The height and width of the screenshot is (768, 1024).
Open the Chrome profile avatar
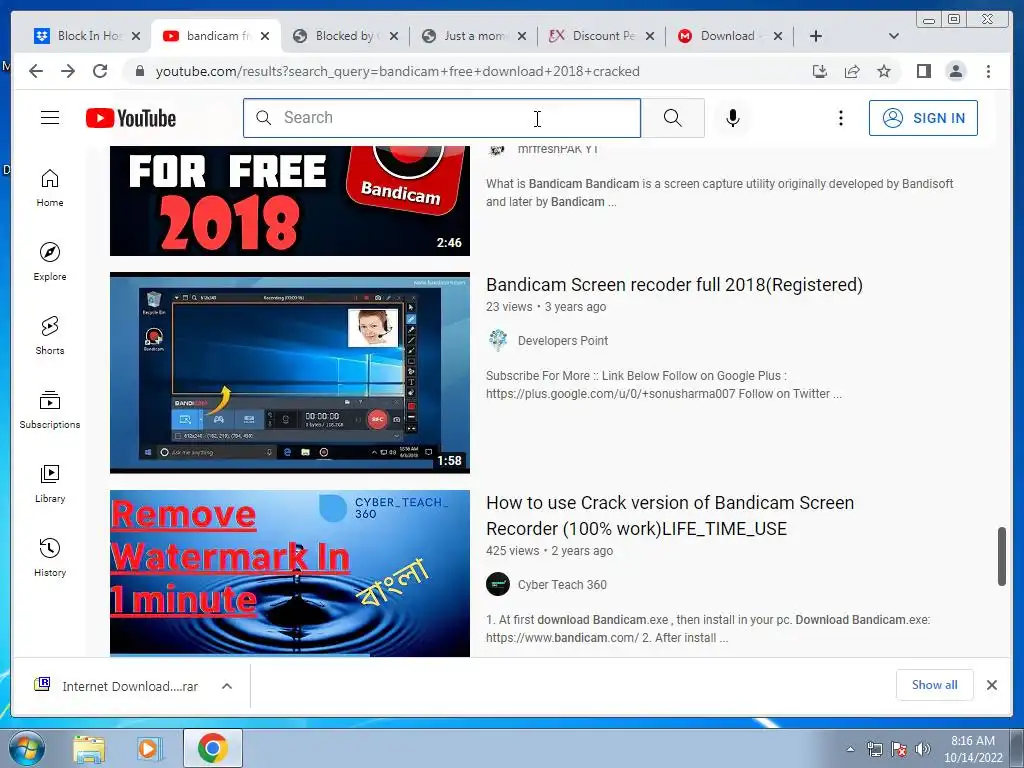point(955,71)
